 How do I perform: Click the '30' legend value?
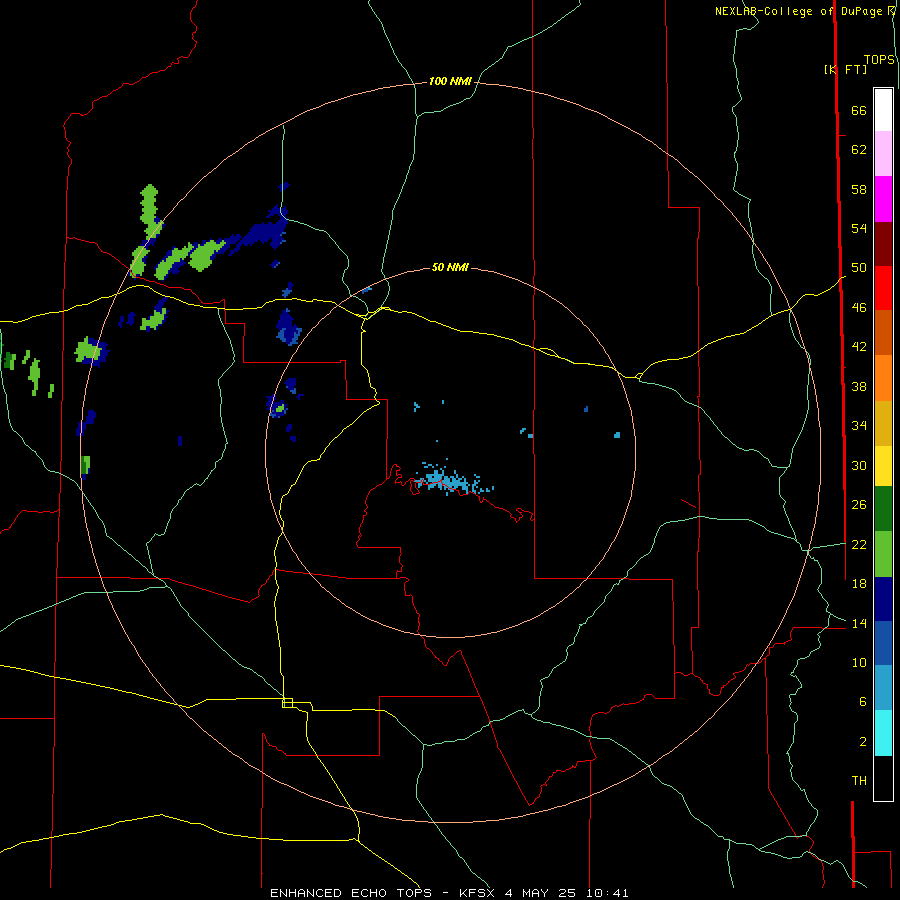click(x=859, y=465)
